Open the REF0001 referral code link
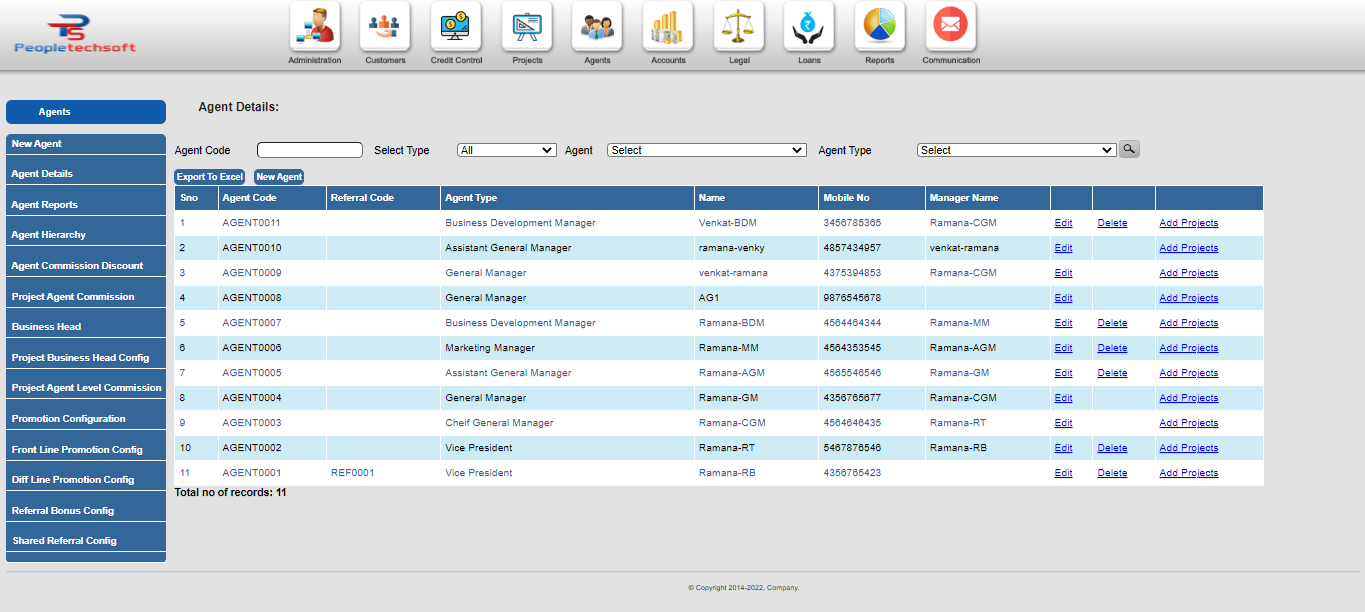This screenshot has height=612, width=1365. coord(354,472)
